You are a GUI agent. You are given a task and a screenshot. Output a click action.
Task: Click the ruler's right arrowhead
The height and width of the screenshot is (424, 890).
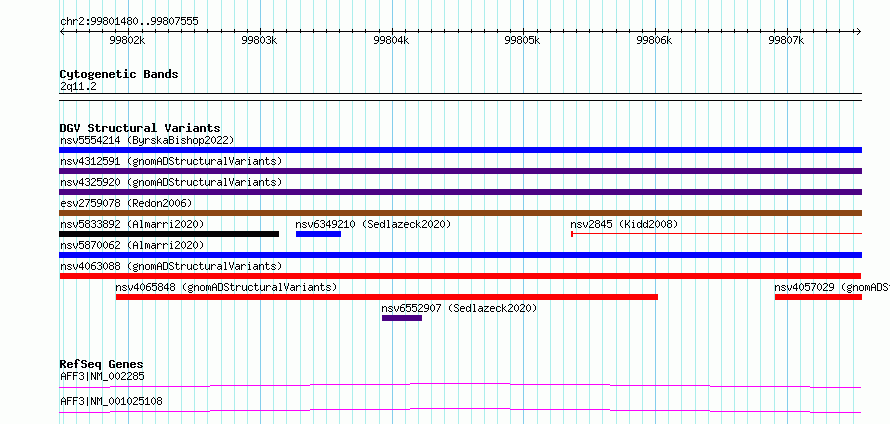(x=859, y=31)
